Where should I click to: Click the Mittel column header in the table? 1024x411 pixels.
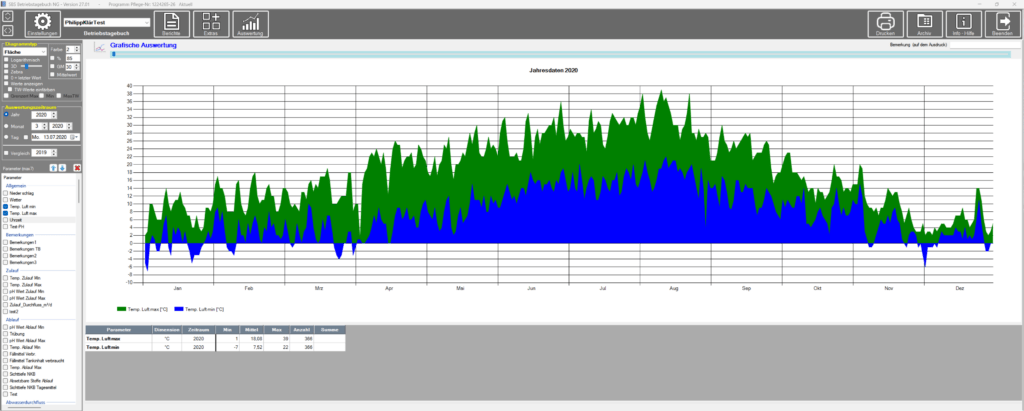click(251, 330)
